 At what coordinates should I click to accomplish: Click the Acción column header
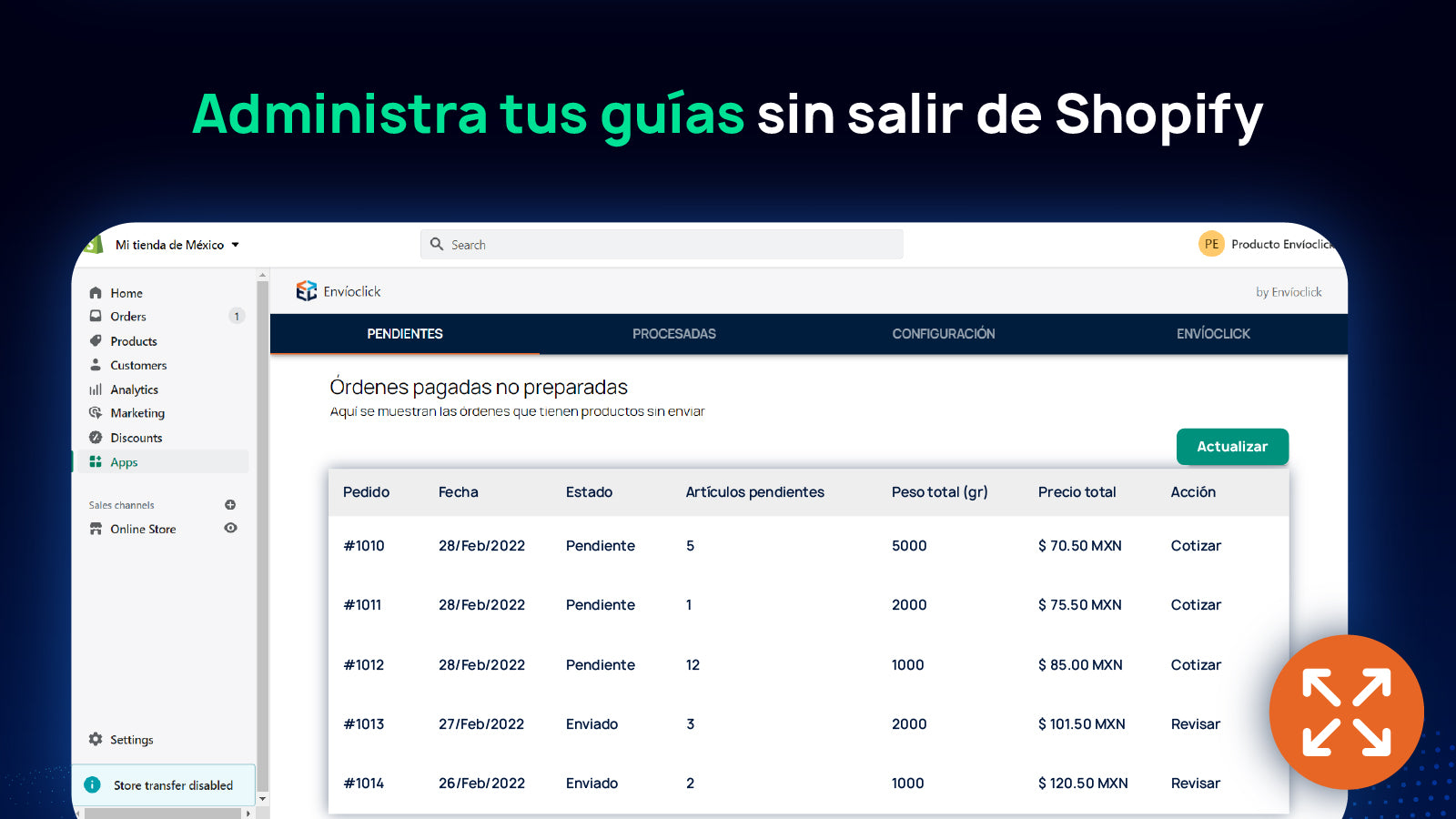[x=1193, y=492]
